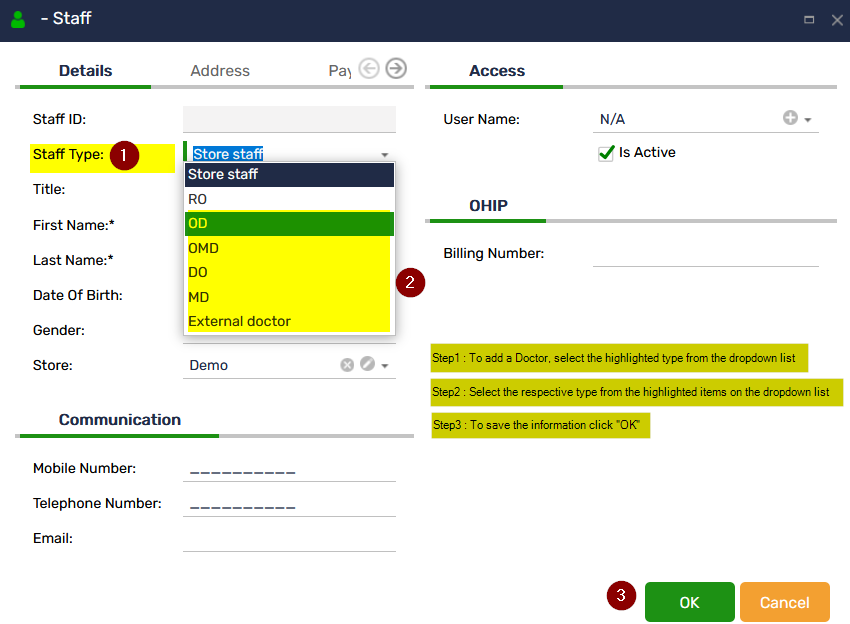The width and height of the screenshot is (850, 624).
Task: Click the maximize window icon
Action: (808, 19)
